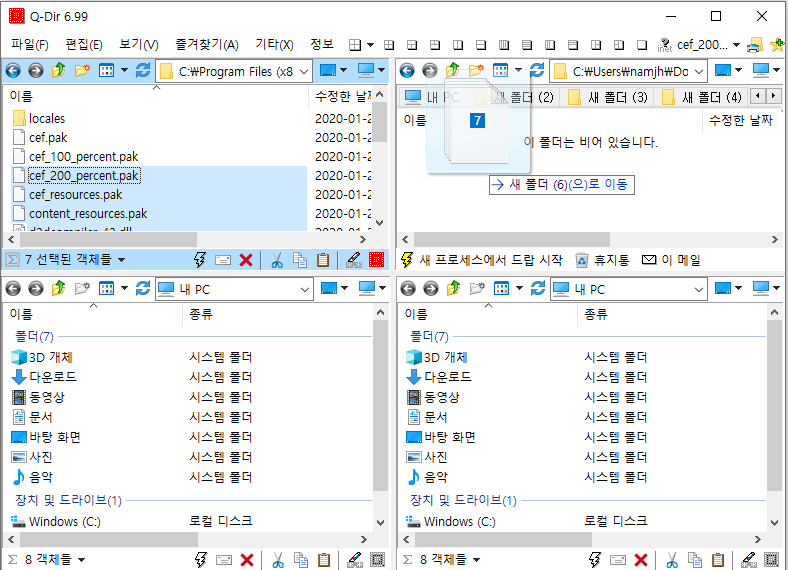The image size is (788, 570).
Task: Collapse 장치 및 드라이브(1) group in bottom-right pane
Action: point(463,500)
